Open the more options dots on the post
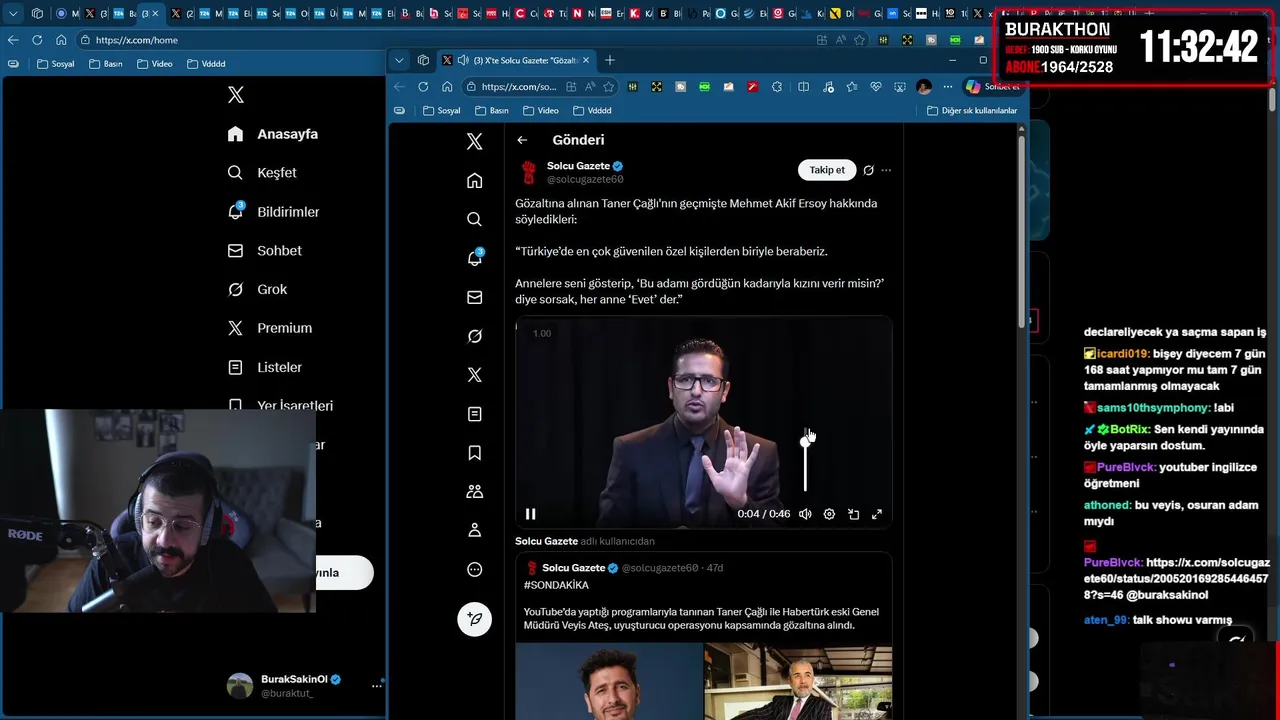The width and height of the screenshot is (1280, 720). [886, 170]
